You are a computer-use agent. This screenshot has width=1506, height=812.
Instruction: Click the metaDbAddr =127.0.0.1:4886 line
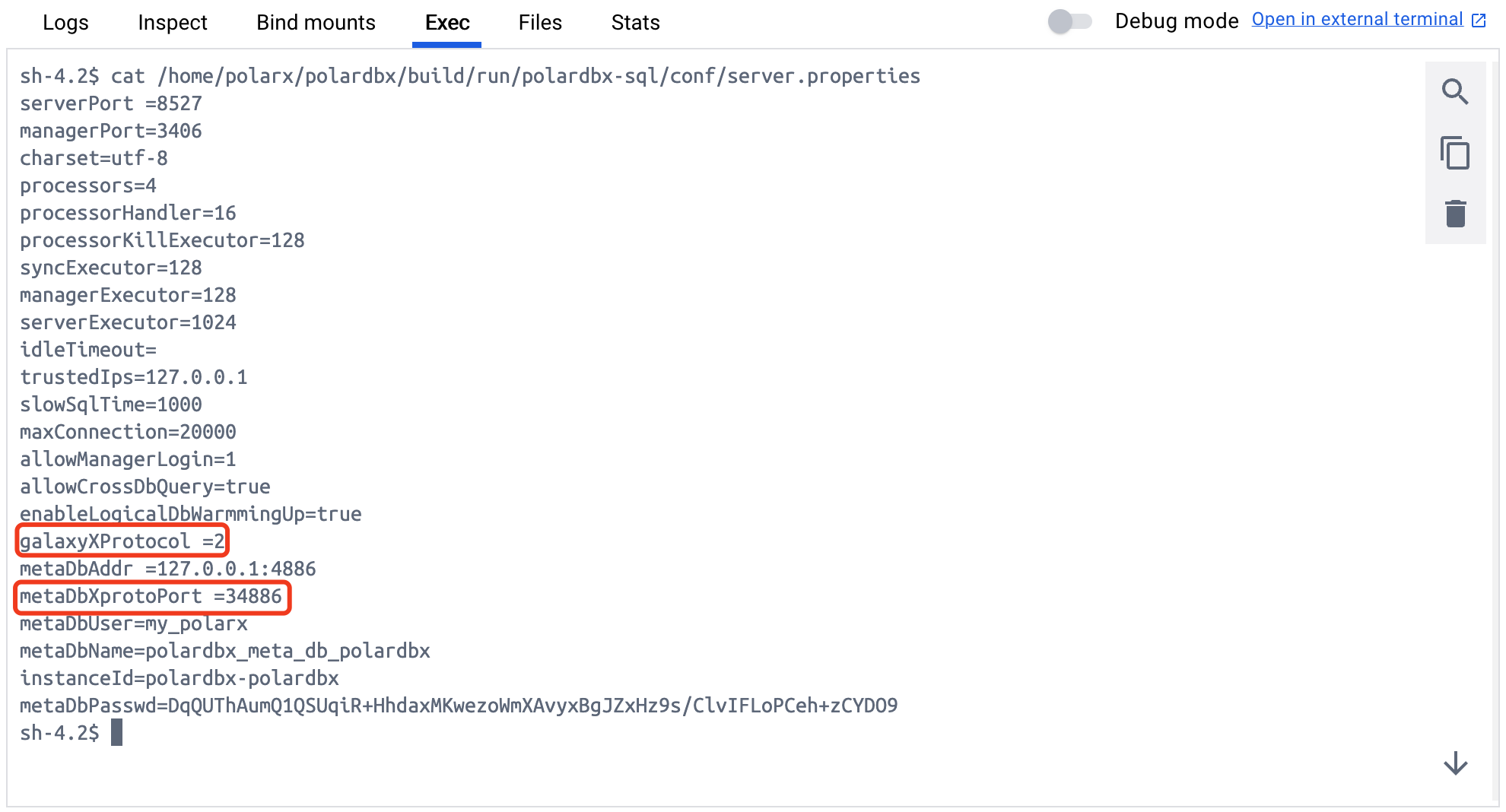(167, 569)
